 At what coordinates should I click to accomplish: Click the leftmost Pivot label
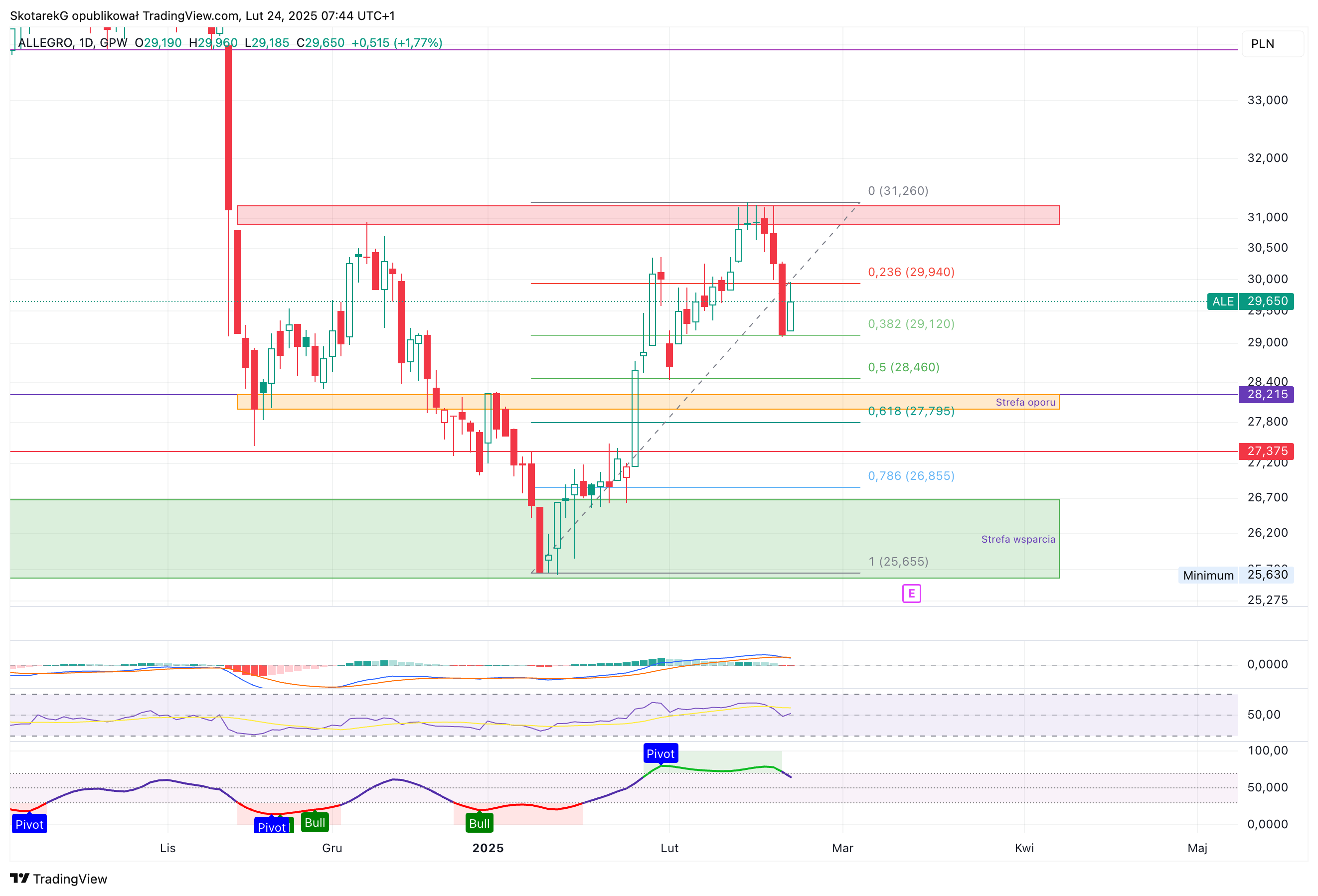[x=29, y=825]
